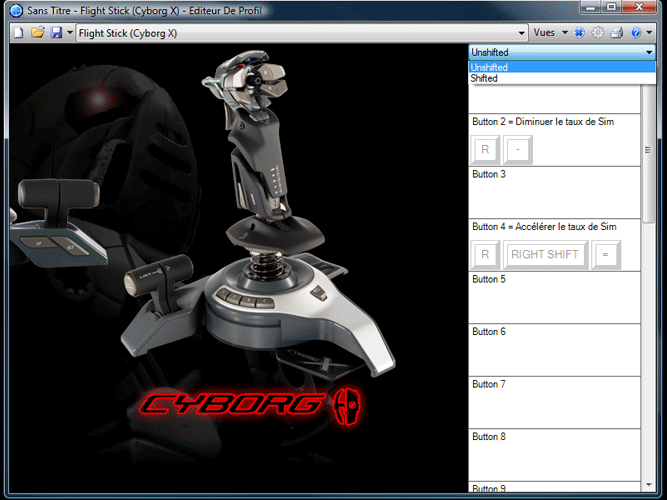This screenshot has height=500, width=667.
Task: Select Unshifted in the mode list
Action: [x=562, y=67]
